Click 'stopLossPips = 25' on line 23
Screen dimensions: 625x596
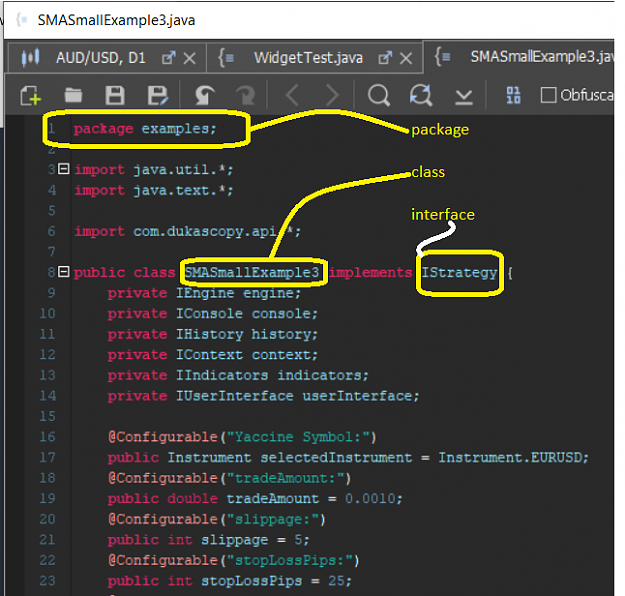click(273, 581)
